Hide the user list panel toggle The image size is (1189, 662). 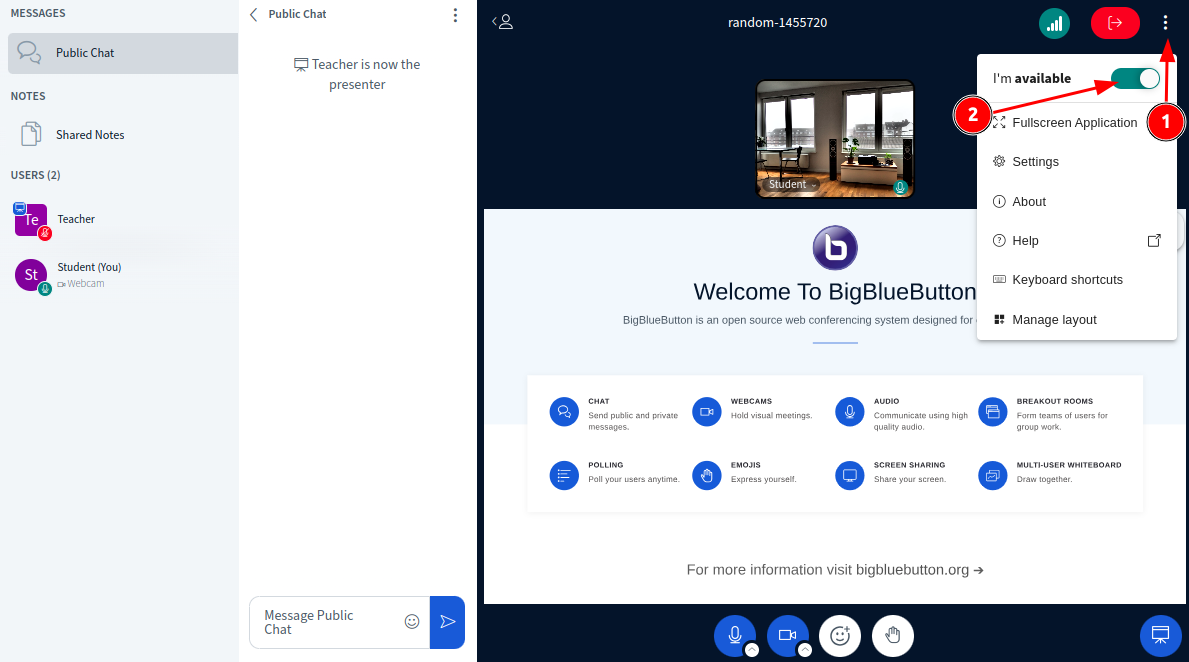(x=503, y=22)
